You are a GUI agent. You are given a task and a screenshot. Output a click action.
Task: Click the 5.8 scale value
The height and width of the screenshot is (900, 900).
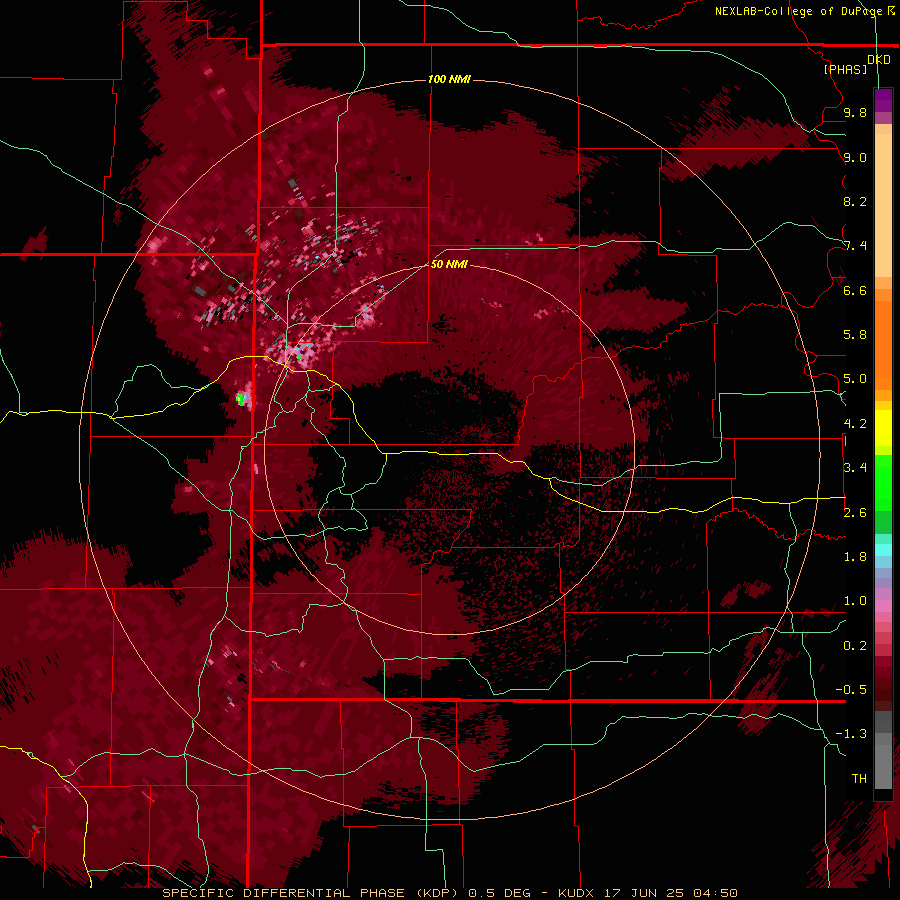tap(855, 335)
